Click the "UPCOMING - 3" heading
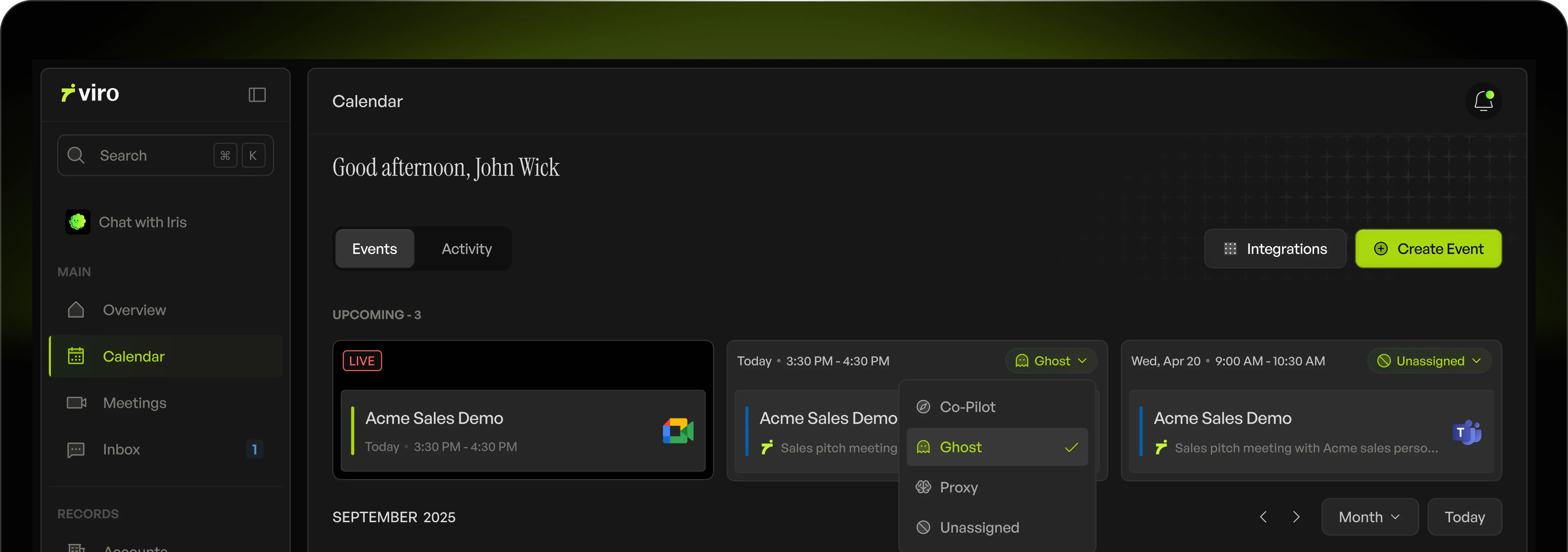This screenshot has height=552, width=1568. 377,315
